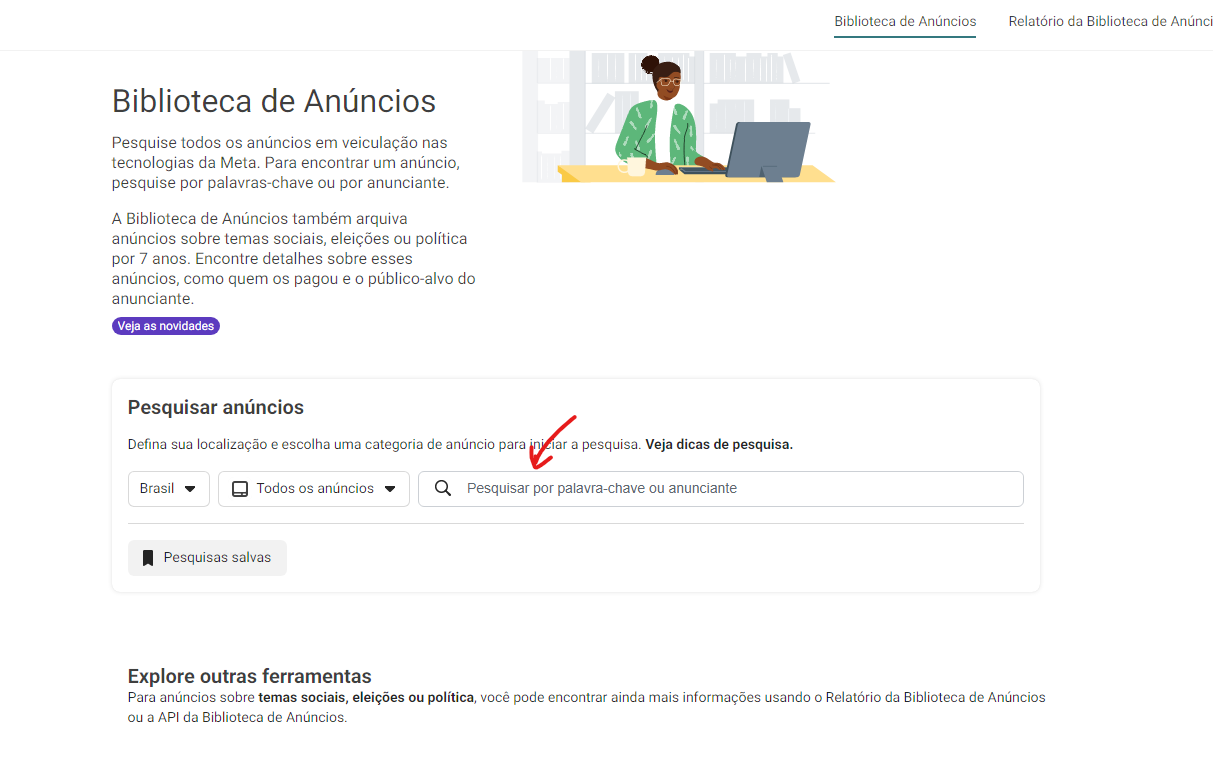The image size is (1213, 757).
Task: Click the Veja as novidades badge
Action: [x=166, y=326]
